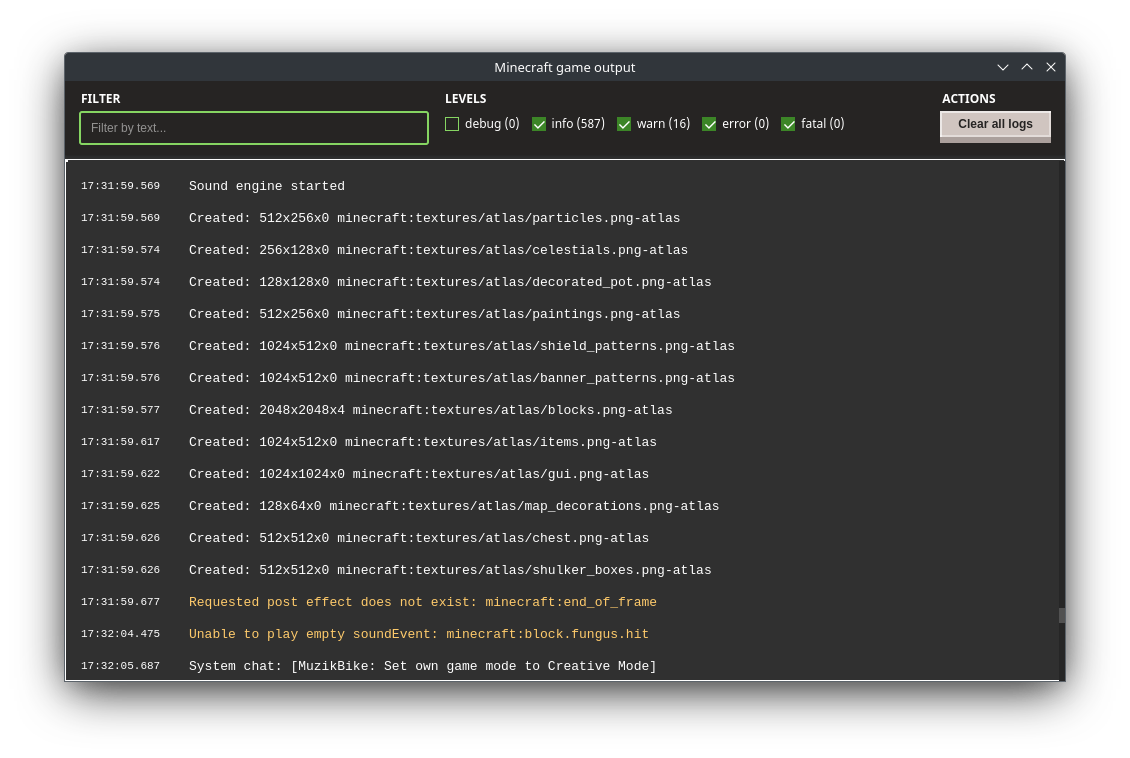
Task: Select the end_of_frame post effect warning
Action: (422, 602)
